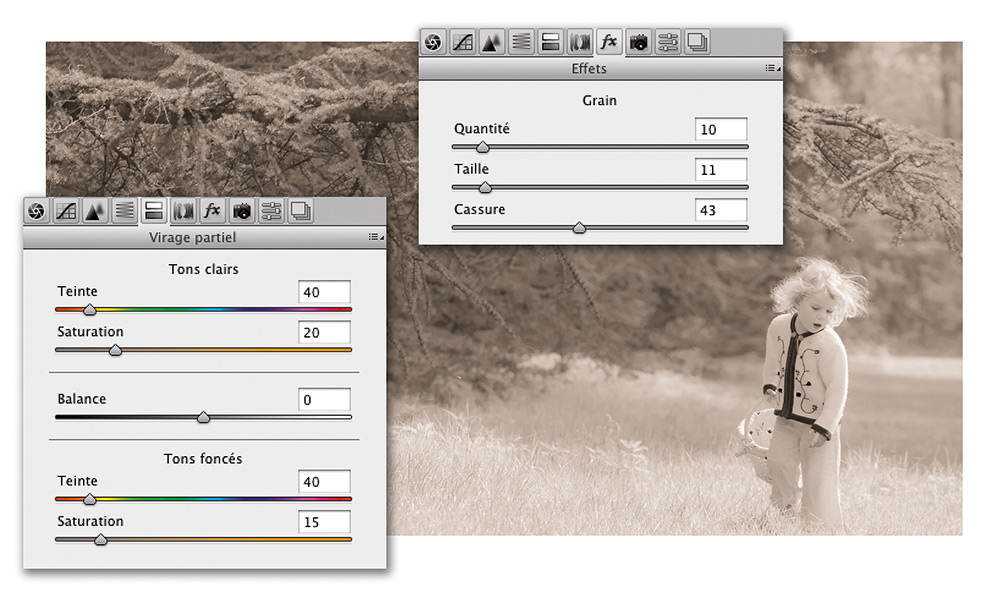Image resolution: width=1000 pixels, height=595 pixels.
Task: Click the Cassure value field showing 43
Action: click(721, 210)
